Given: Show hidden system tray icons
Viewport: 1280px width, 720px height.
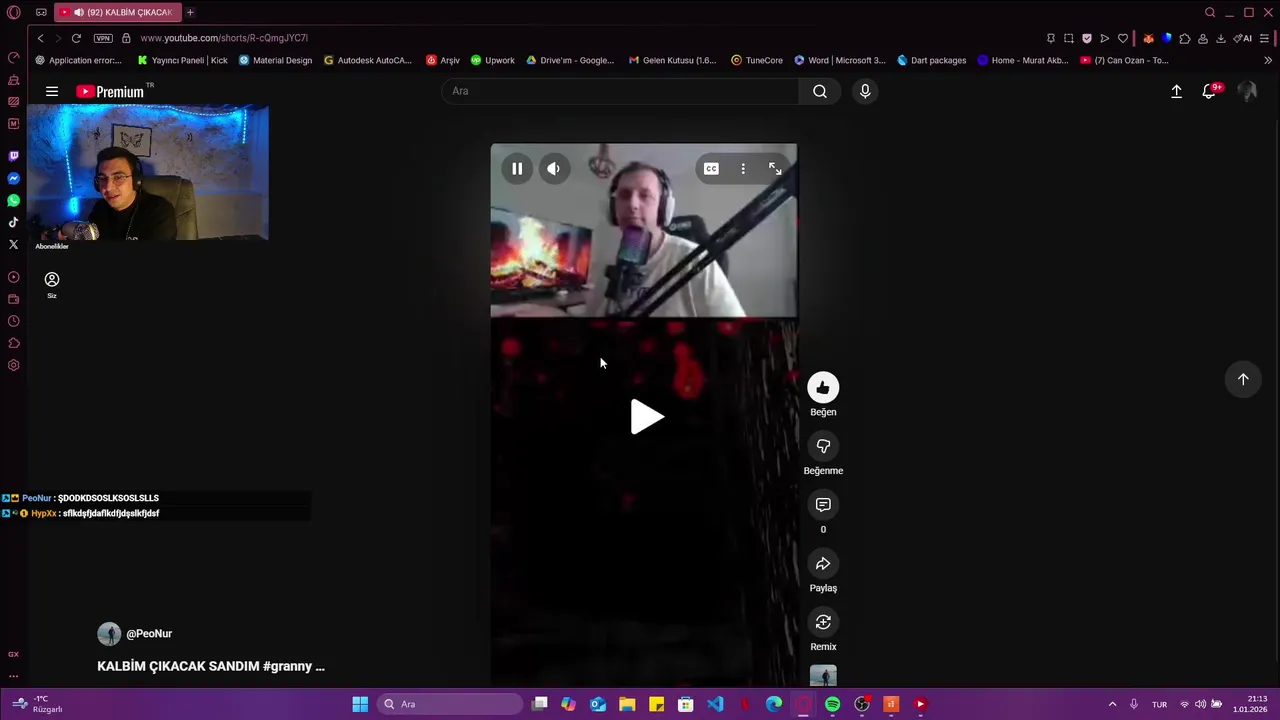Looking at the screenshot, I should (x=1112, y=704).
